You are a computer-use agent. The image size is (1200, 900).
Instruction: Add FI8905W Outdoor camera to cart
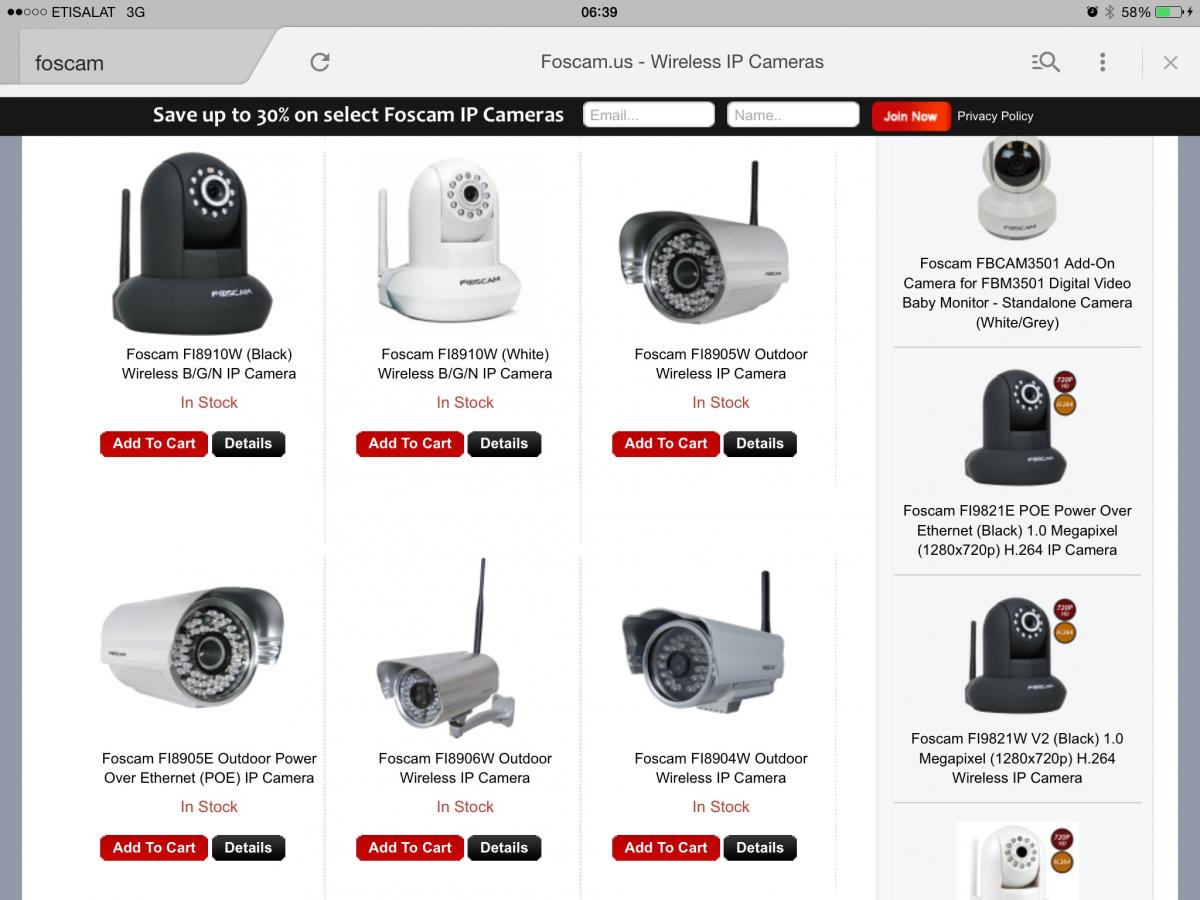[666, 444]
